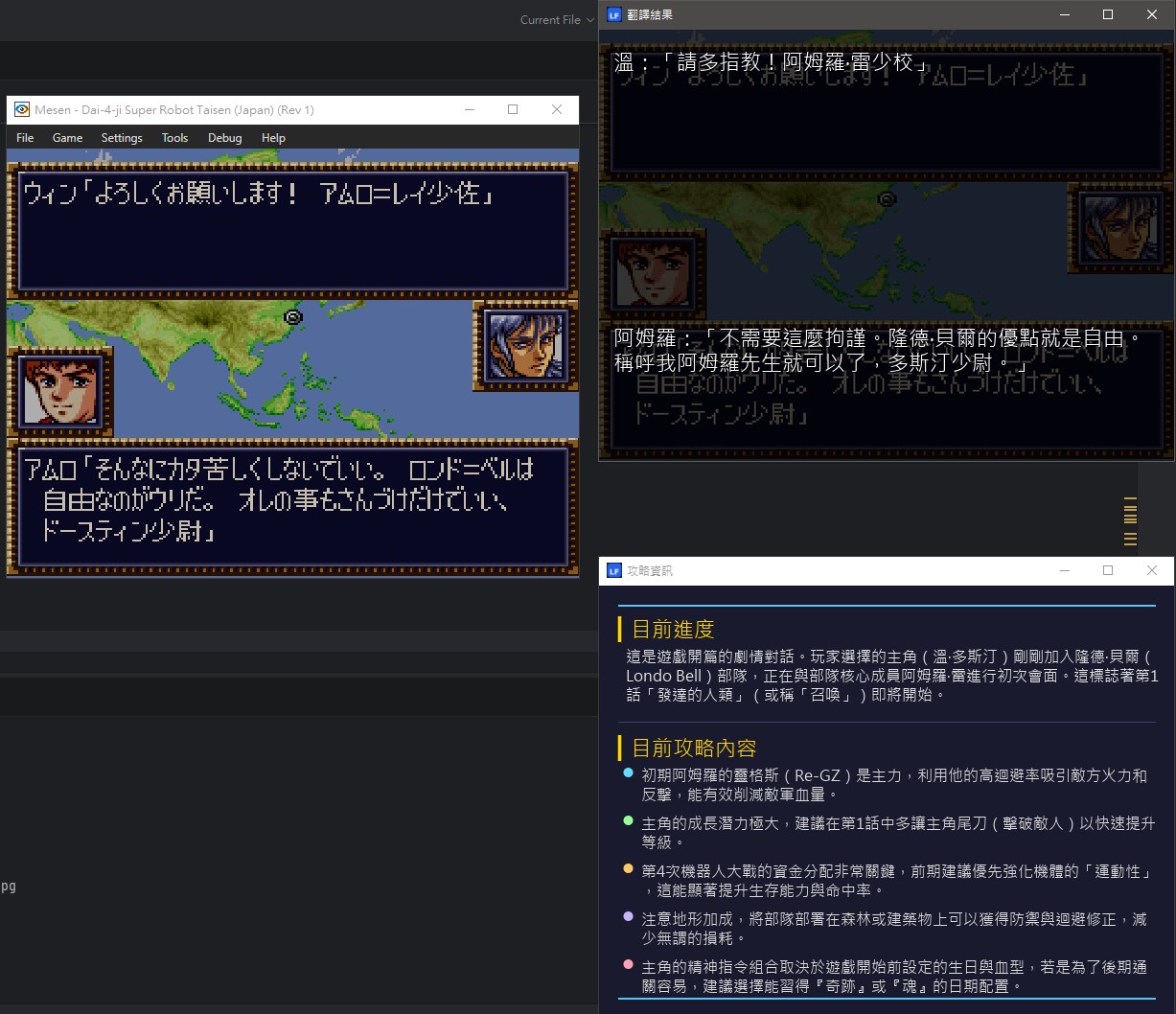This screenshot has height=1014, width=1176.
Task: Open the Game menu
Action: point(67,138)
